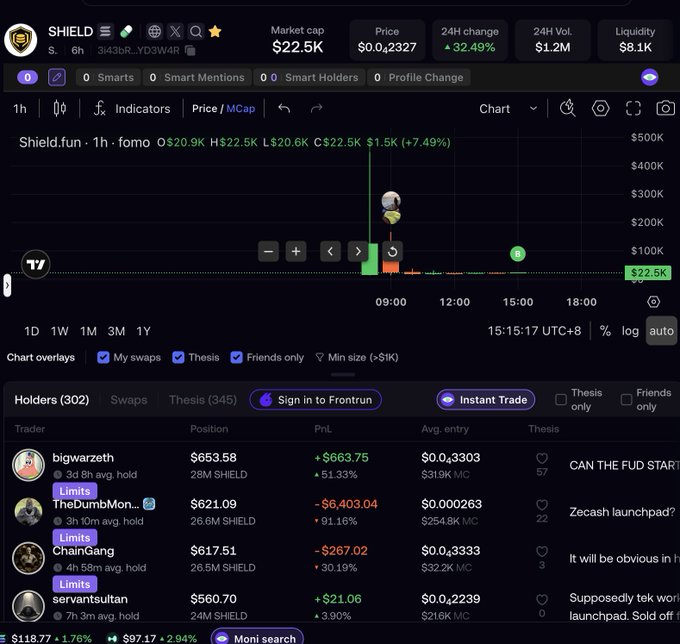Open the Min size filter
Viewport: 680px width, 644px height.
357,357
